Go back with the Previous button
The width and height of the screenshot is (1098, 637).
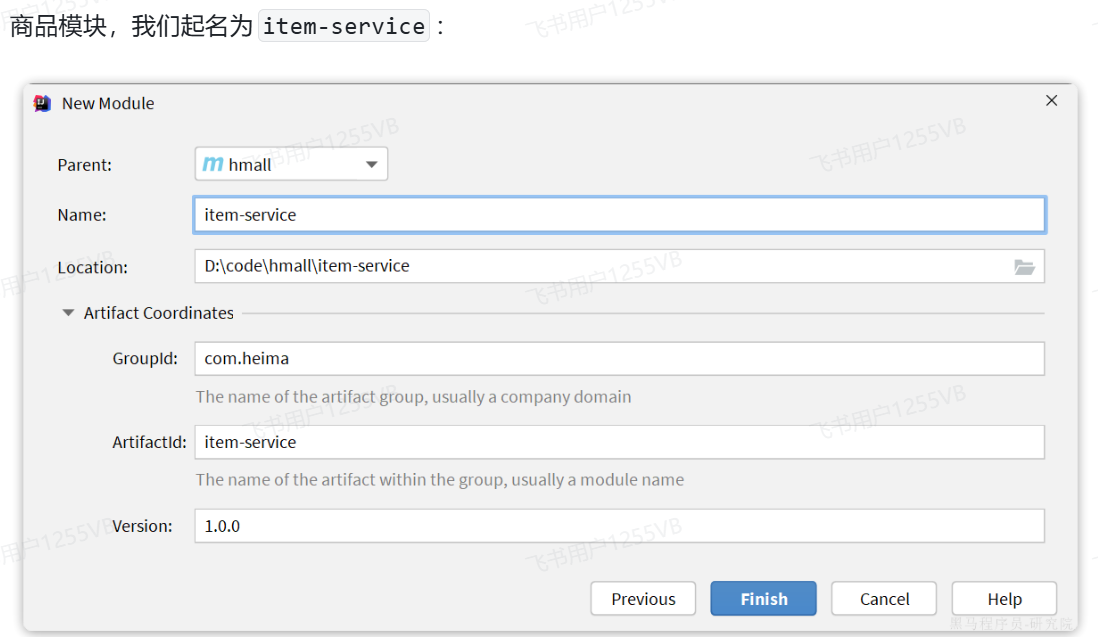coord(643,599)
